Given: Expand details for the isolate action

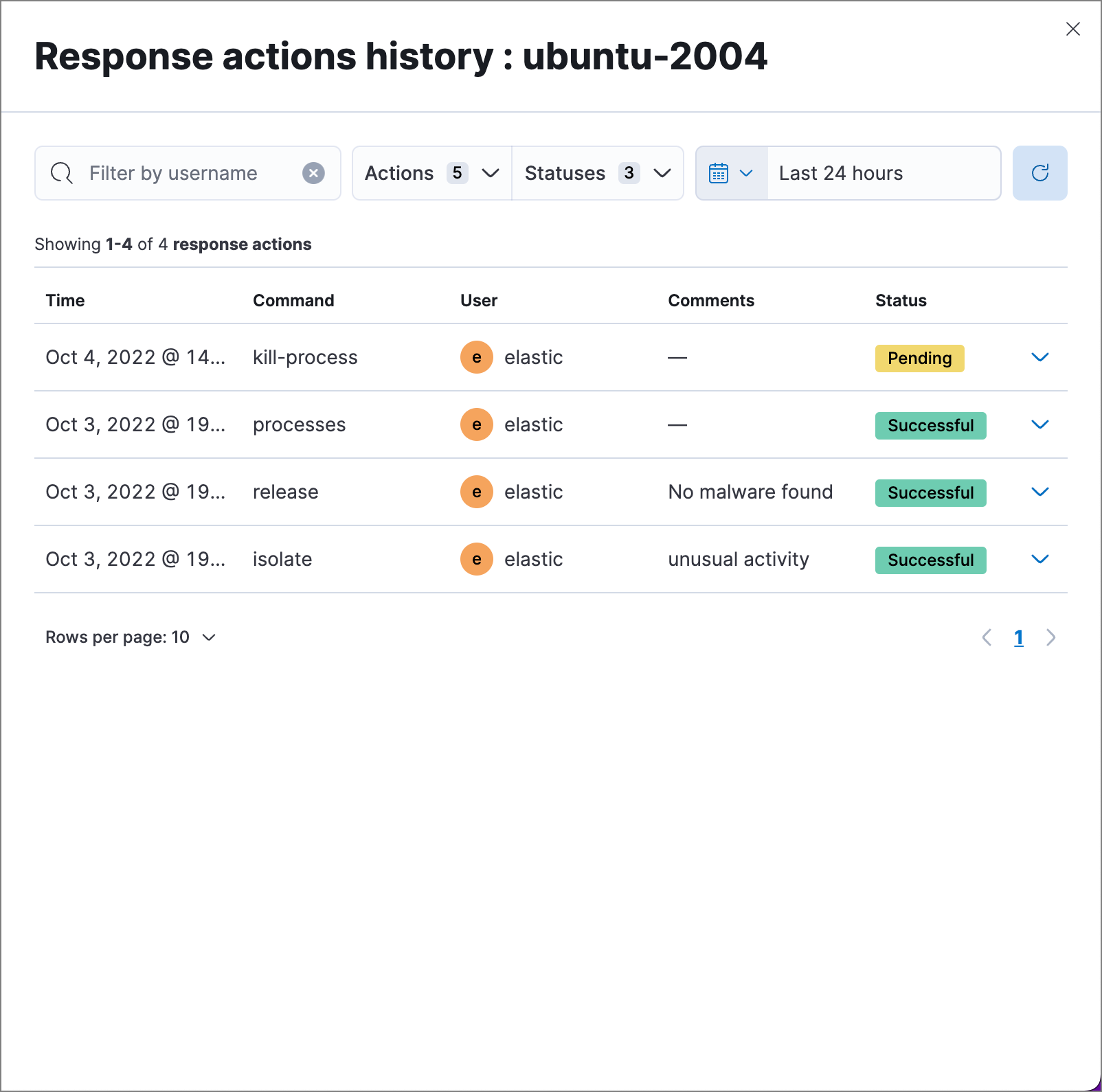Looking at the screenshot, I should 1039,559.
